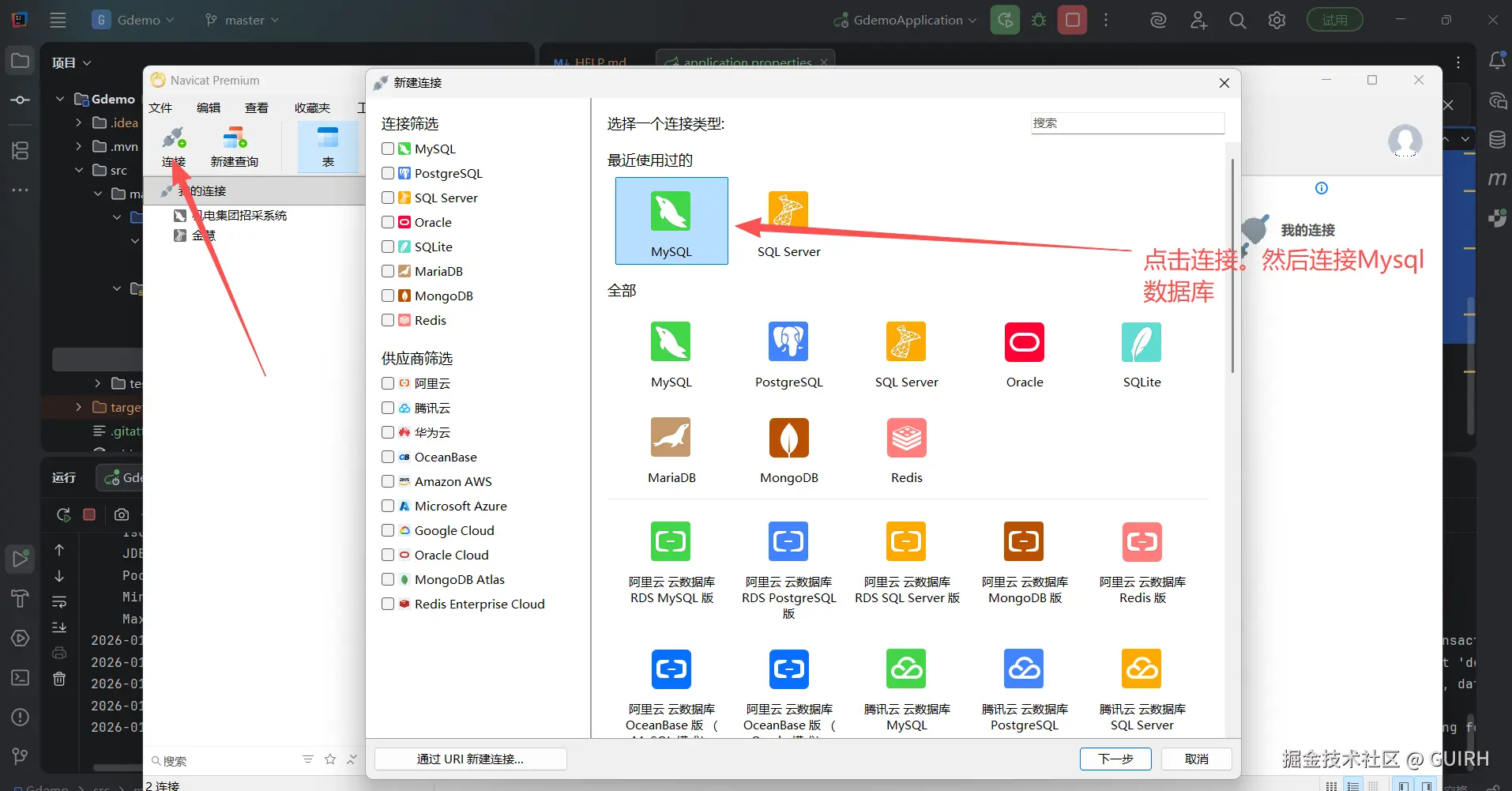This screenshot has height=791, width=1512.
Task: Choose Oracle connection type icon
Action: pyautogui.click(x=1025, y=342)
